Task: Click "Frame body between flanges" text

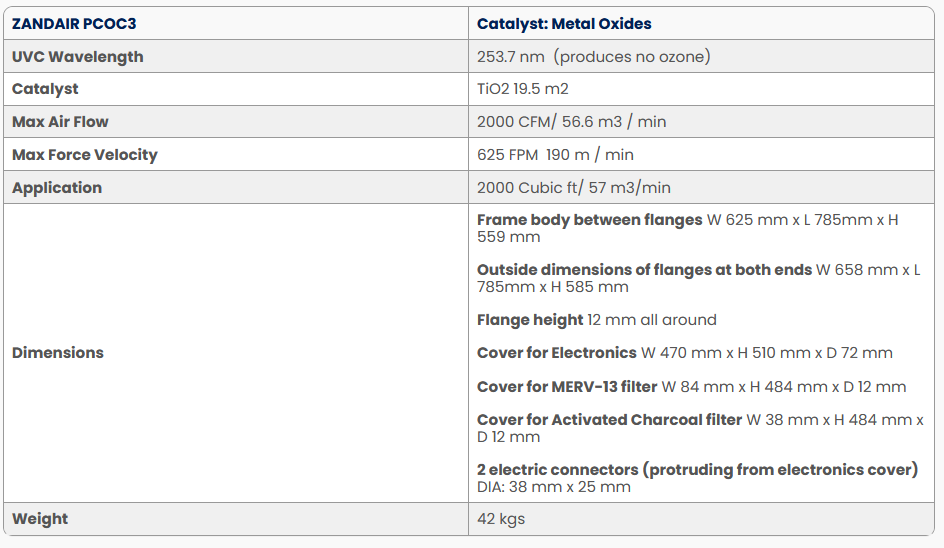Action: pos(590,220)
